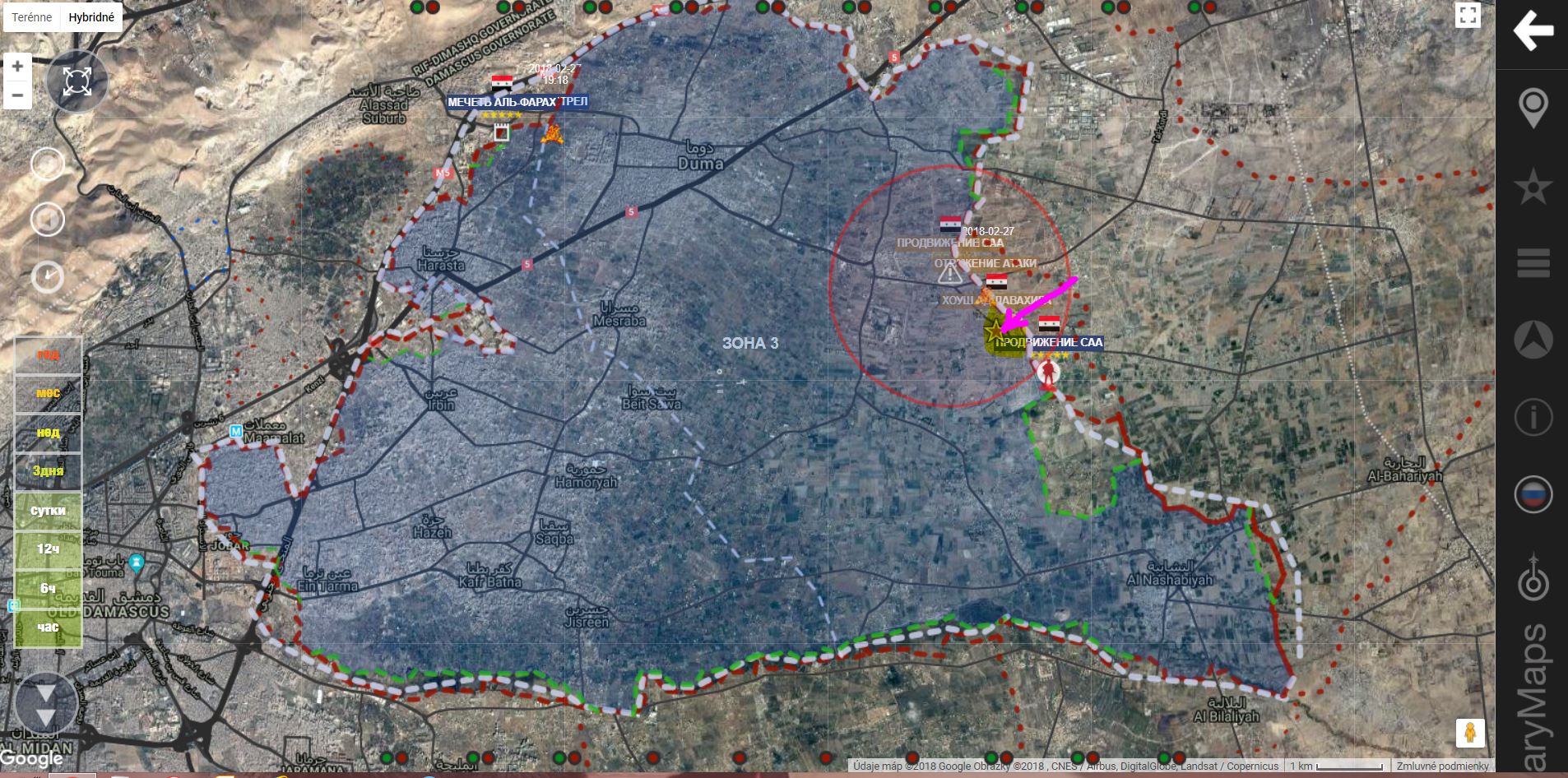This screenshot has width=1568, height=778.
Task: Switch to Terénne map type
Action: point(32,17)
